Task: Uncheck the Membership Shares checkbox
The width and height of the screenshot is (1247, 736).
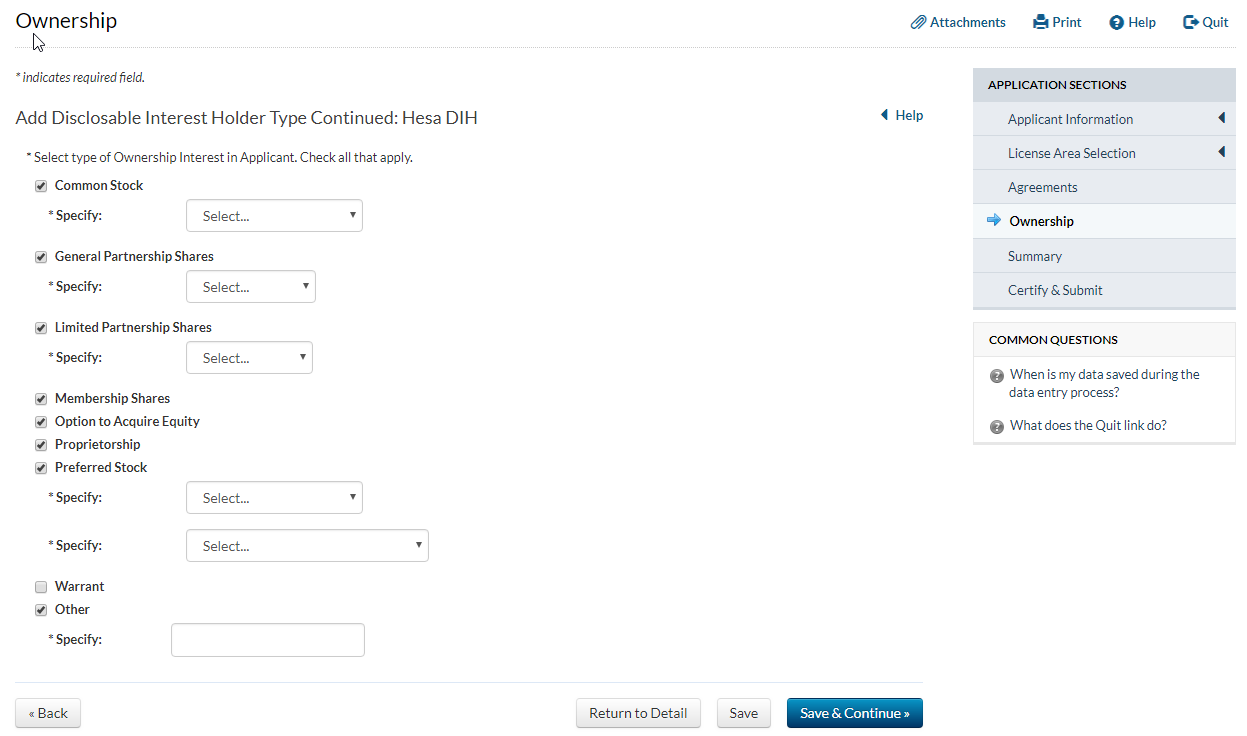Action: tap(41, 399)
